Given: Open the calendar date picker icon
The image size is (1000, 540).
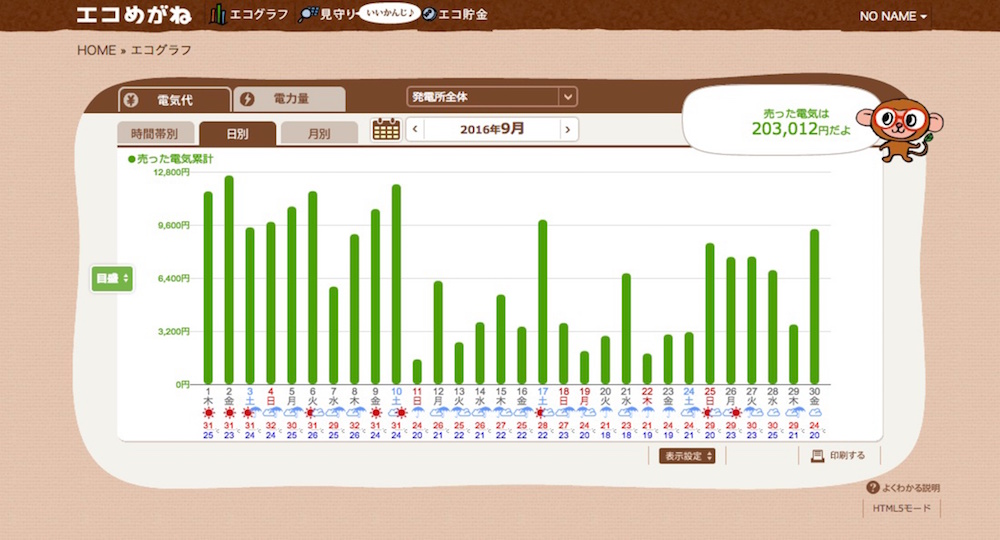Looking at the screenshot, I should [x=385, y=129].
